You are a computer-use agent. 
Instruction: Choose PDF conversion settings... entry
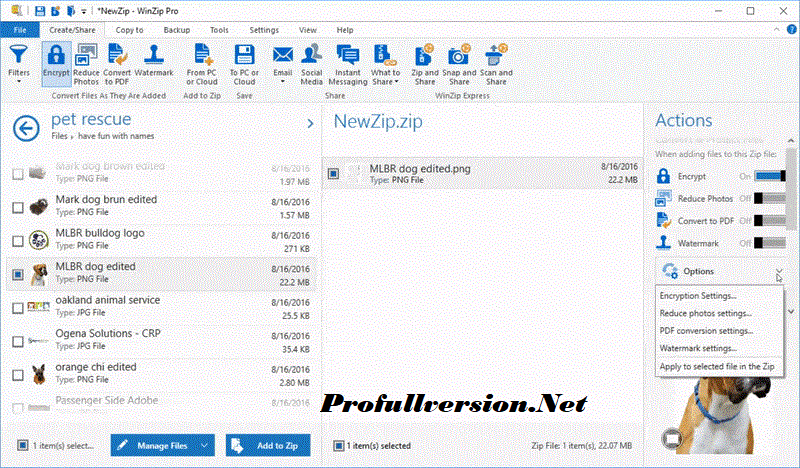tap(719, 331)
